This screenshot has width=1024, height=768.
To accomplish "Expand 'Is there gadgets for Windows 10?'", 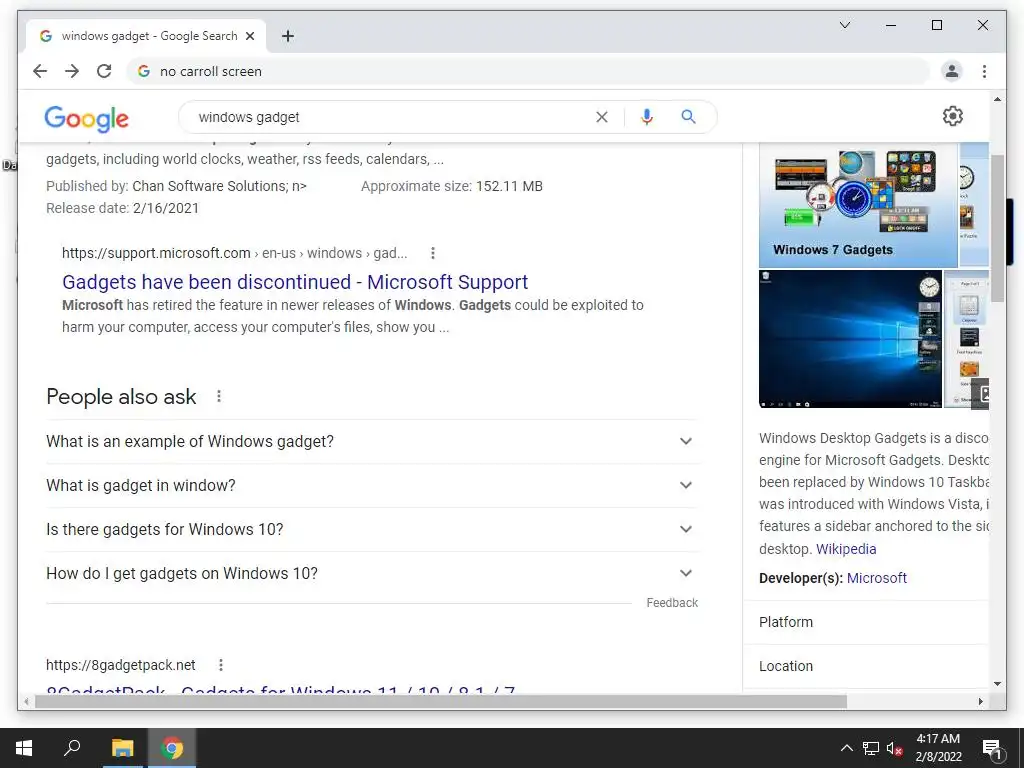I will [x=371, y=529].
